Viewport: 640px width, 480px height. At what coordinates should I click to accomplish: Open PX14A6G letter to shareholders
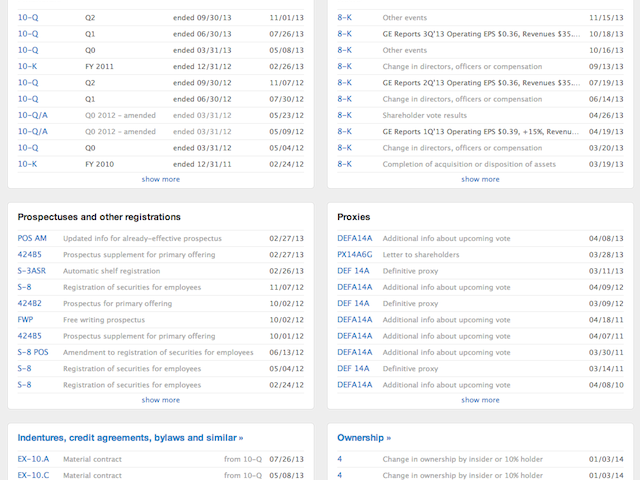[355, 254]
